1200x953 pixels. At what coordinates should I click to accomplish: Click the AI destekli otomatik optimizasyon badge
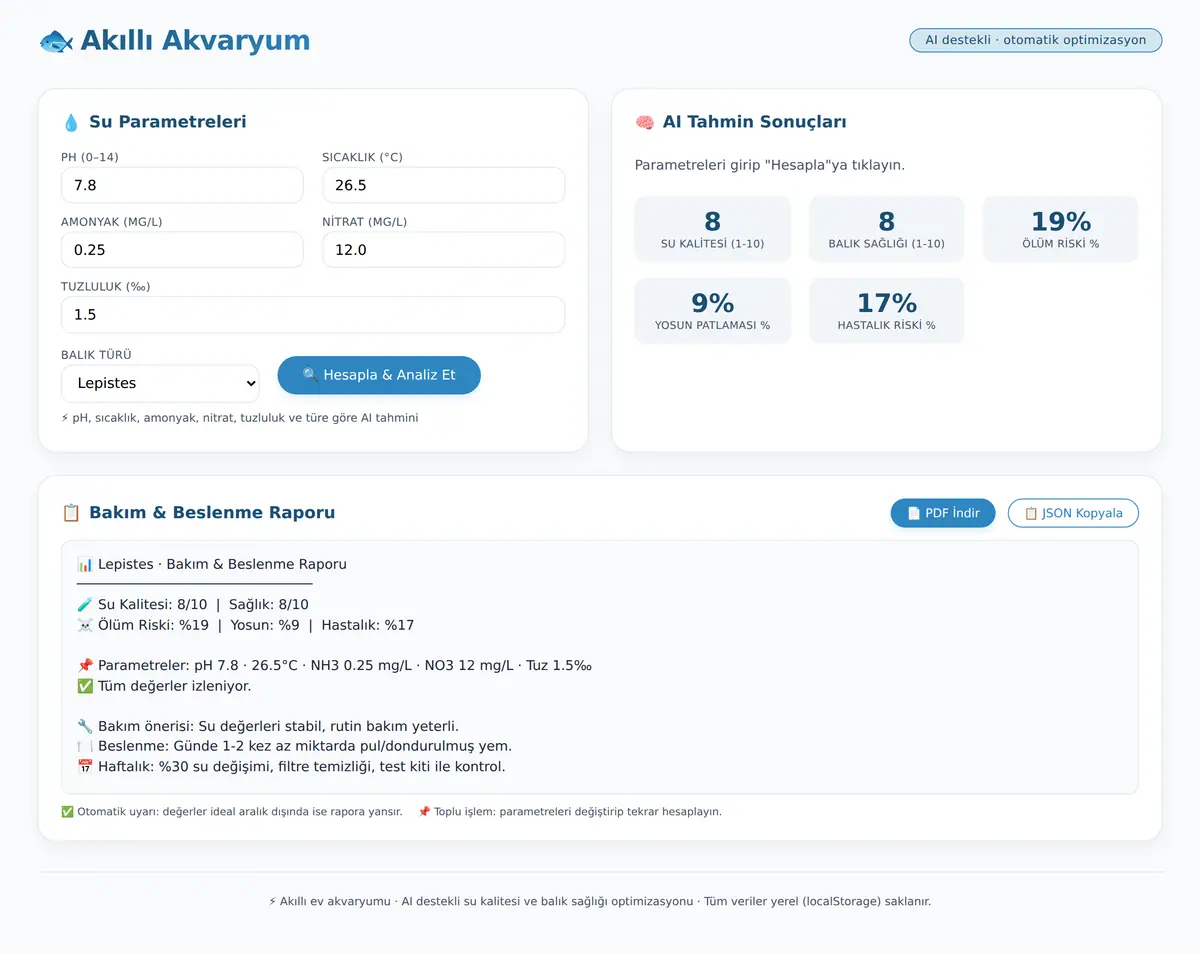[x=1036, y=40]
